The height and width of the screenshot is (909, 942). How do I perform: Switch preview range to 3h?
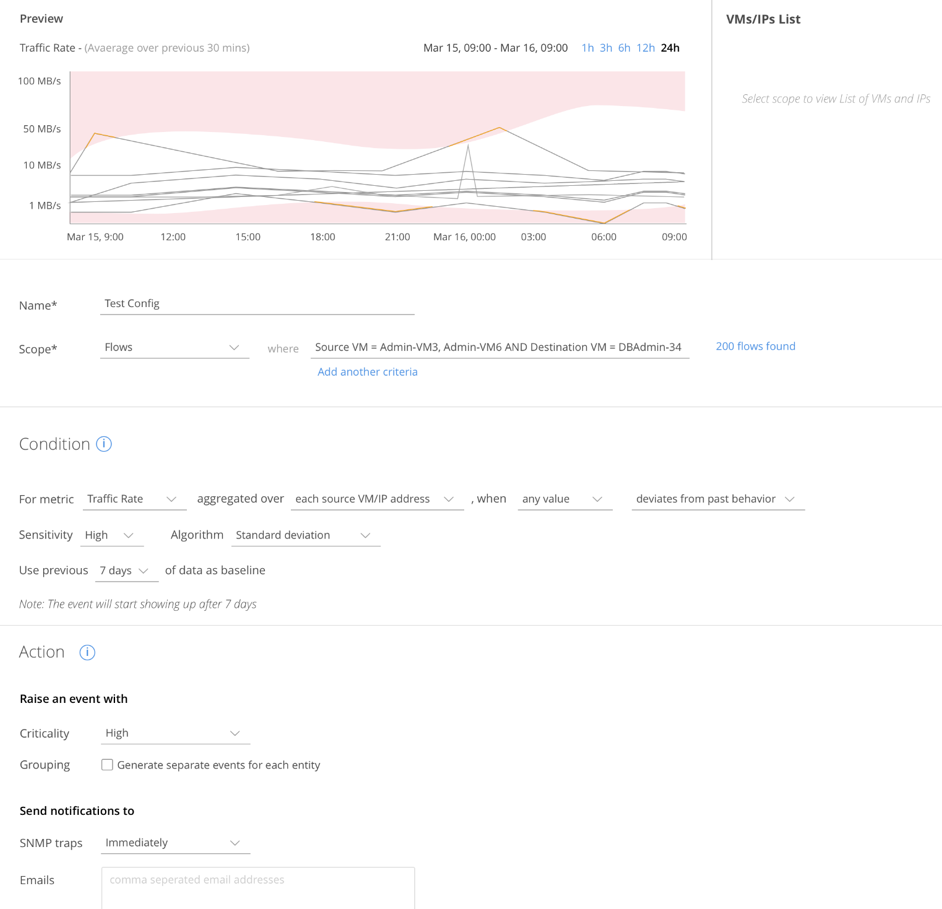coord(606,48)
